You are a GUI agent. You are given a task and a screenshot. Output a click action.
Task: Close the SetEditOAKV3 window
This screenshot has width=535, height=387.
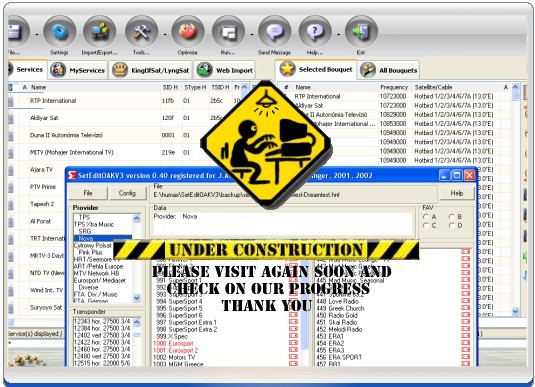pos(469,175)
